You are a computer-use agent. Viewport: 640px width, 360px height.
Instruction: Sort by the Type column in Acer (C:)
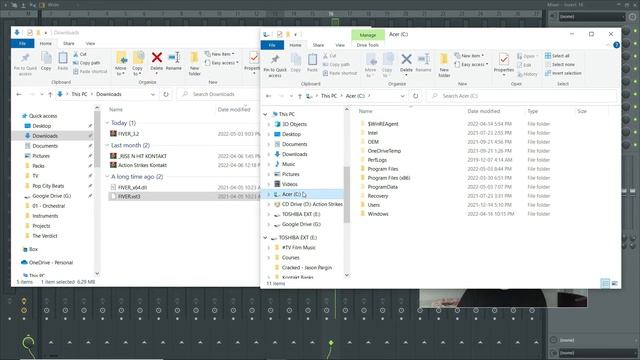pyautogui.click(x=533, y=111)
